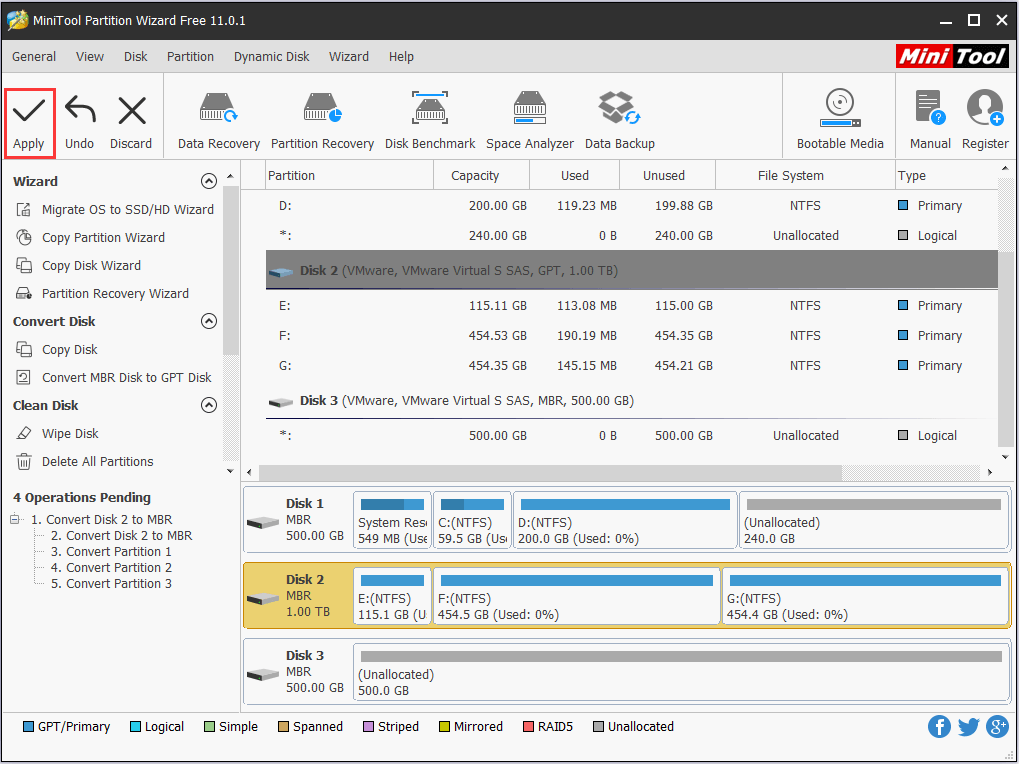This screenshot has width=1019, height=764.
Task: Select the Mirrored legend swatch
Action: (444, 726)
